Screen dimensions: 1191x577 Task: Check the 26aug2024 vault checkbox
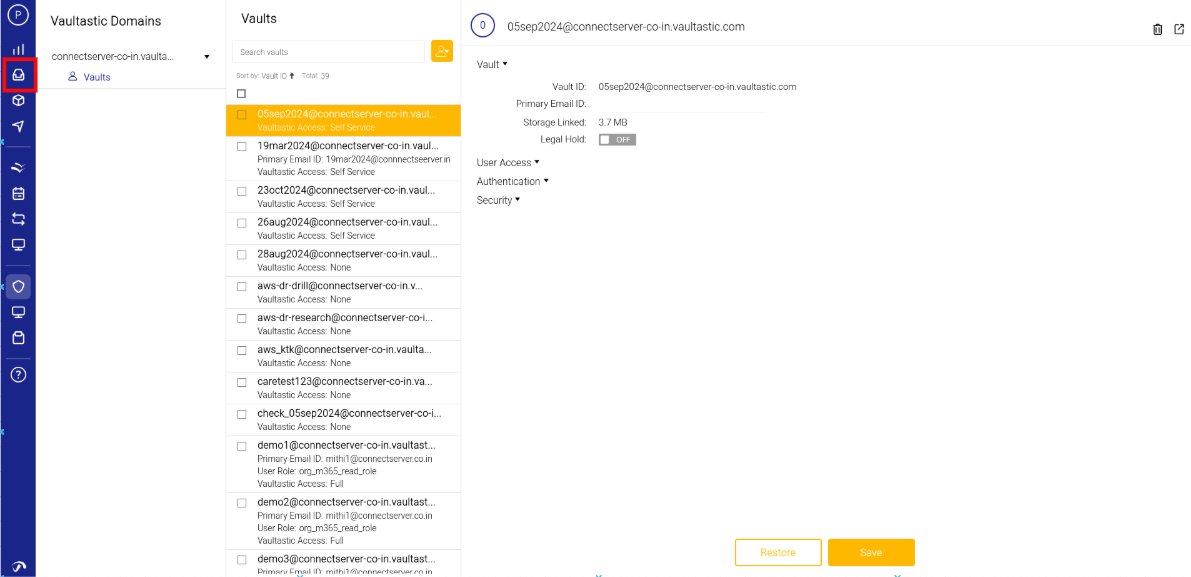coord(242,222)
